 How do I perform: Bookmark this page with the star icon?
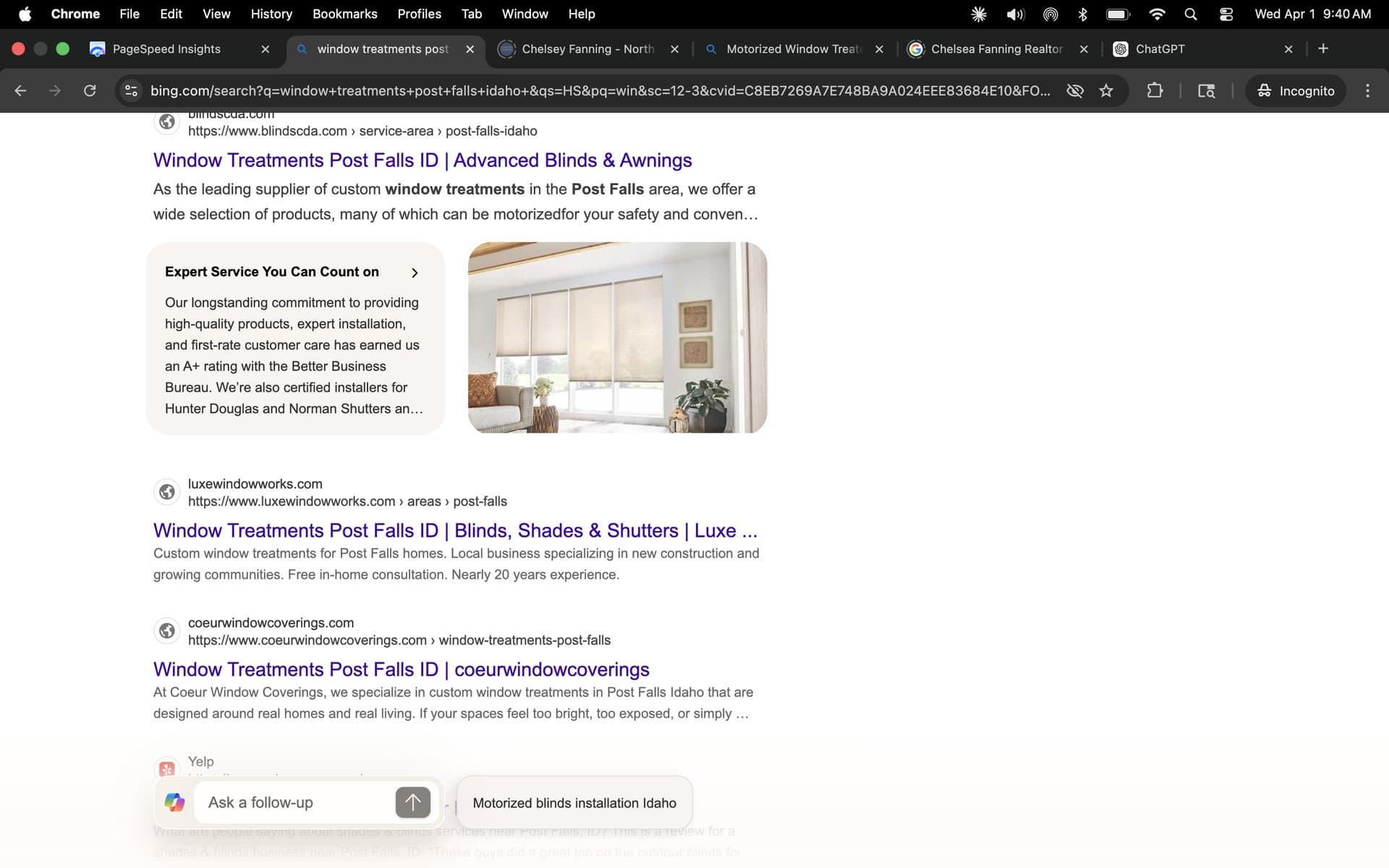[x=1107, y=90]
